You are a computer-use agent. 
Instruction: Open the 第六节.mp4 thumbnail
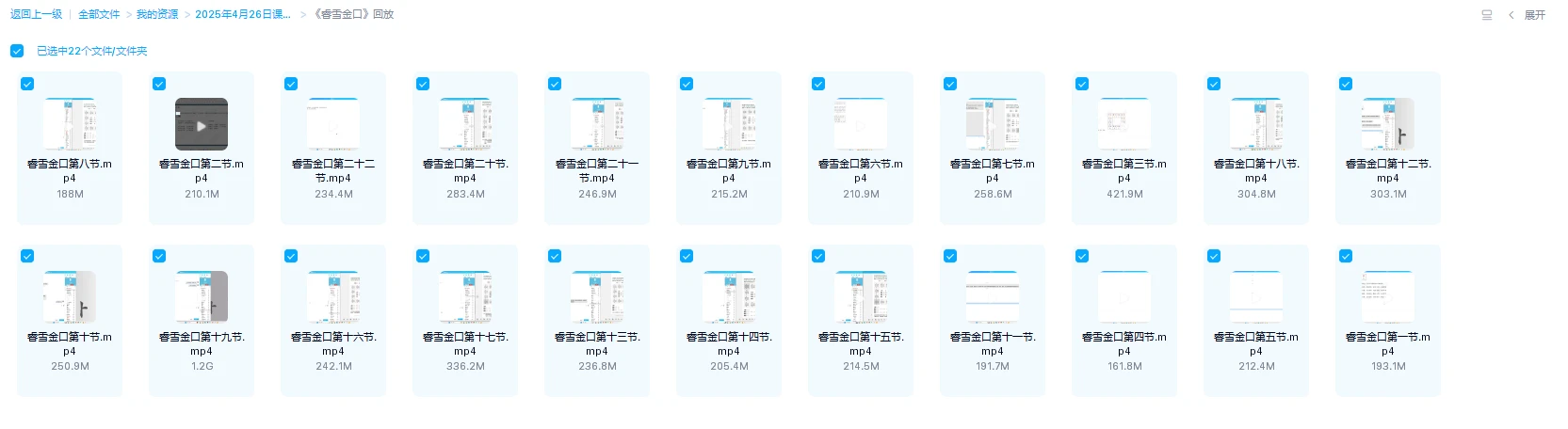pos(861,124)
